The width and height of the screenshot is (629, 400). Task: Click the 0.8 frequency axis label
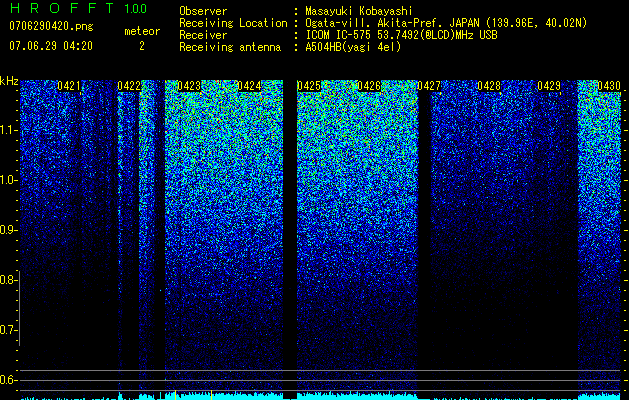[9, 280]
